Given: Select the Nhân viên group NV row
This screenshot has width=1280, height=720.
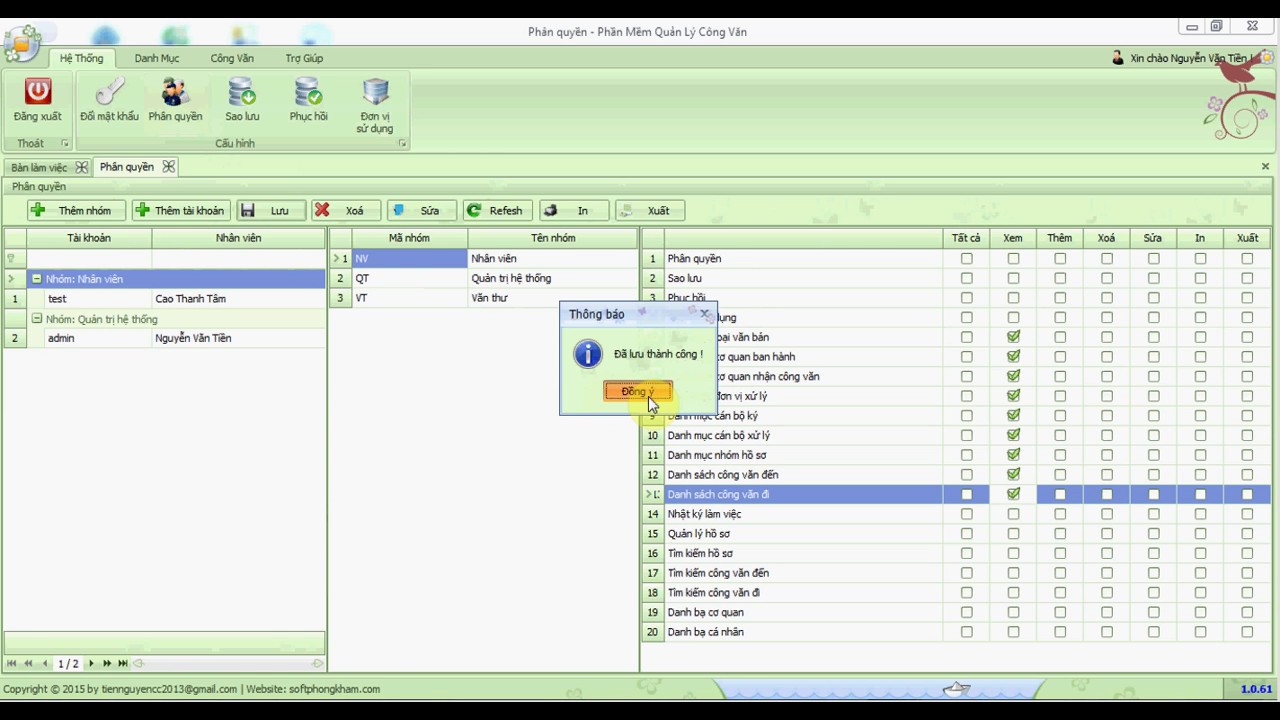Looking at the screenshot, I should click(x=484, y=258).
